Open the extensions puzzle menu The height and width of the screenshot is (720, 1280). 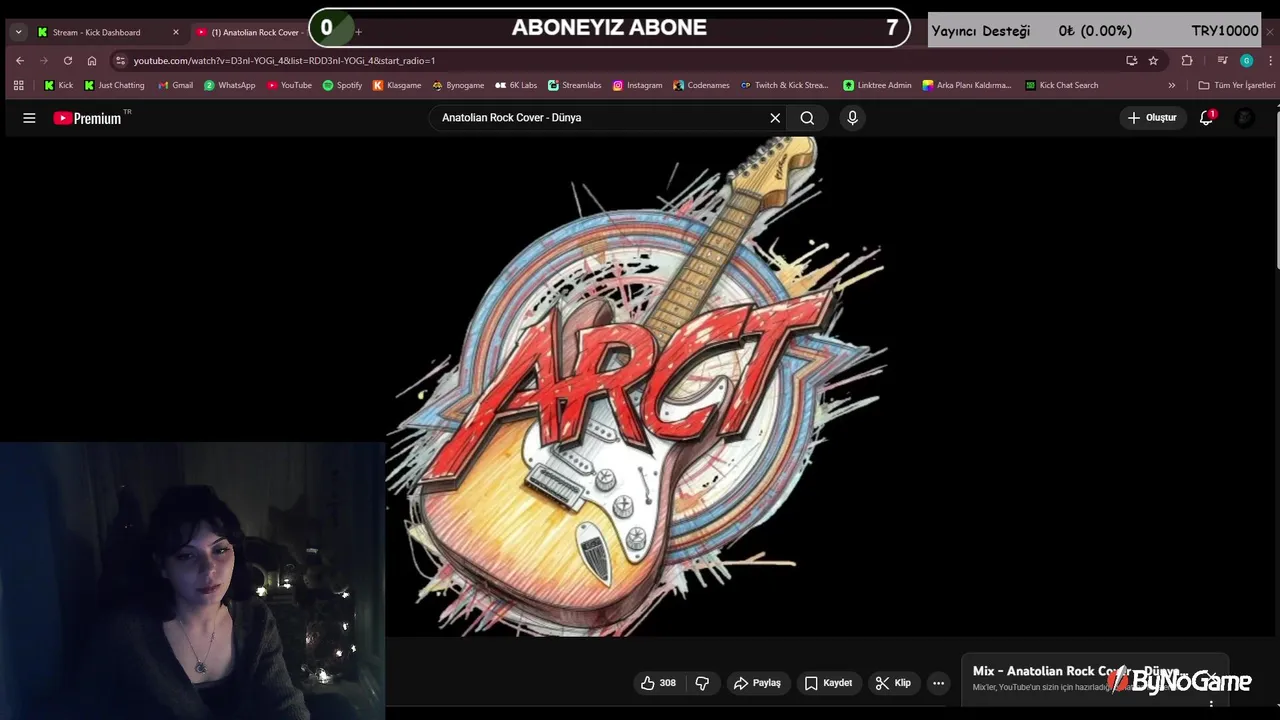coord(1187,60)
